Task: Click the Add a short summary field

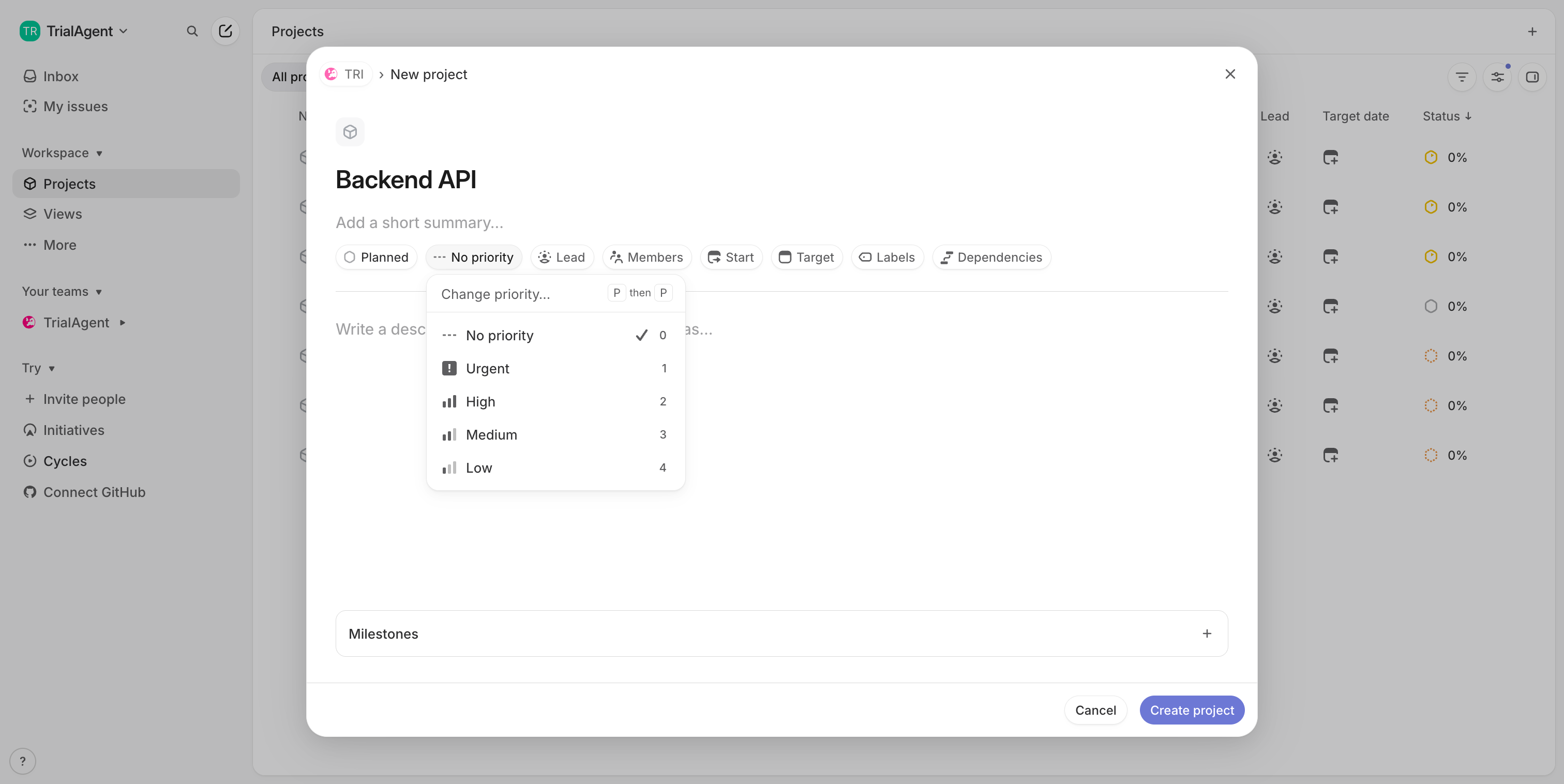Action: coord(419,223)
